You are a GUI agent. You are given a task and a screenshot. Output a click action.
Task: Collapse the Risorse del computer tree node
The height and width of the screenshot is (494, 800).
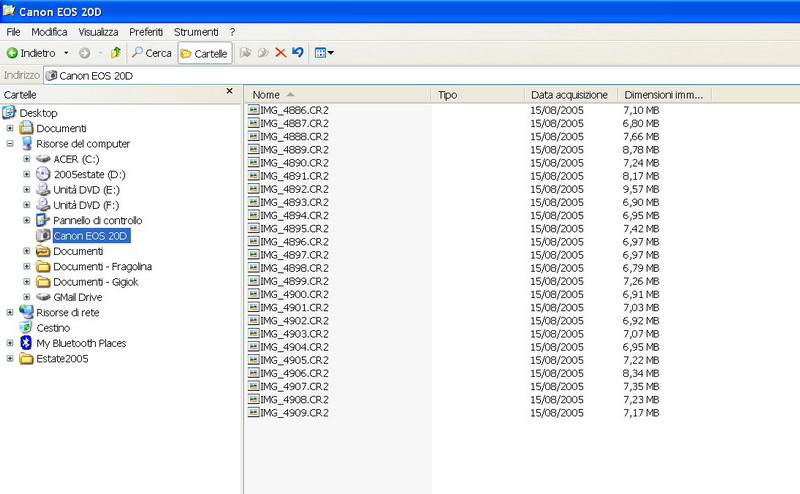10,144
